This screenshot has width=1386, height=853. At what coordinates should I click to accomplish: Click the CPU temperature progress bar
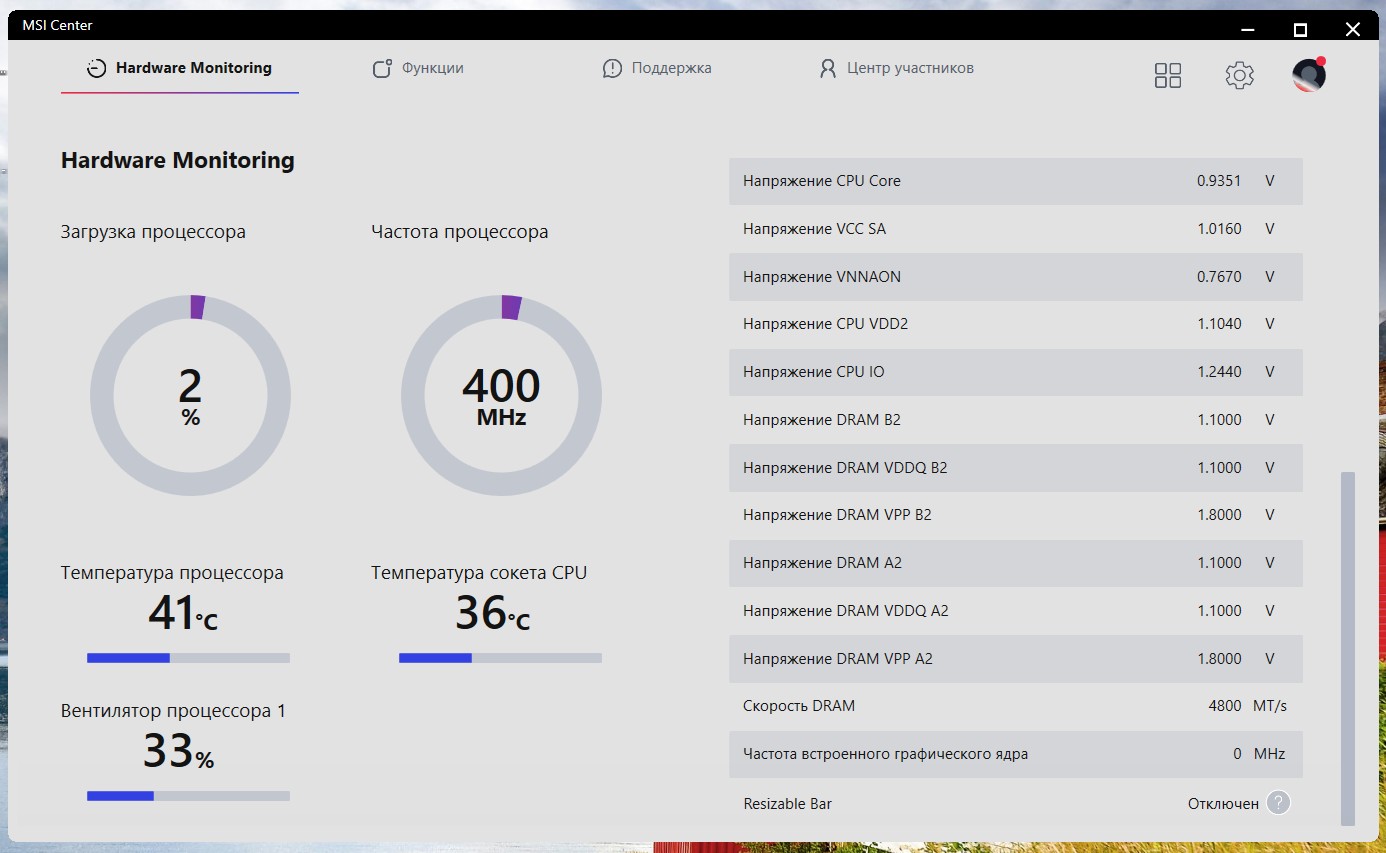(188, 658)
